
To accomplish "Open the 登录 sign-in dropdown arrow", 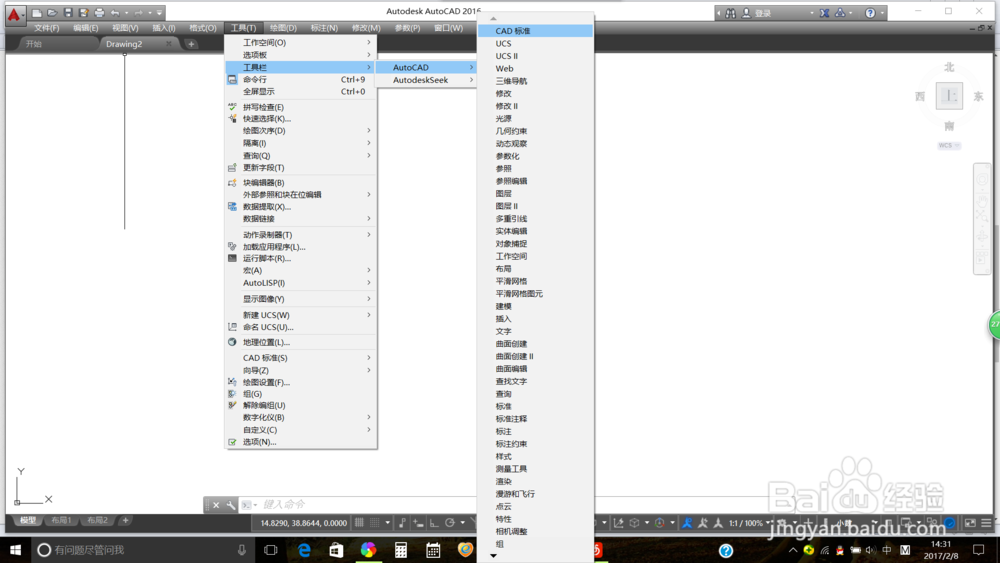I will pos(812,13).
